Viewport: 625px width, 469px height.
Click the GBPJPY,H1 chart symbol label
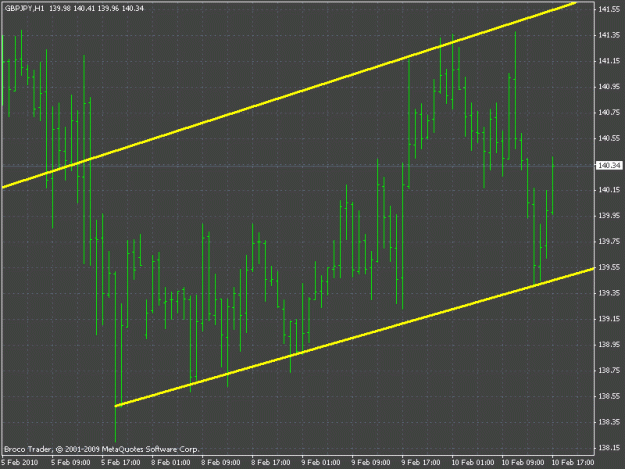coord(25,8)
